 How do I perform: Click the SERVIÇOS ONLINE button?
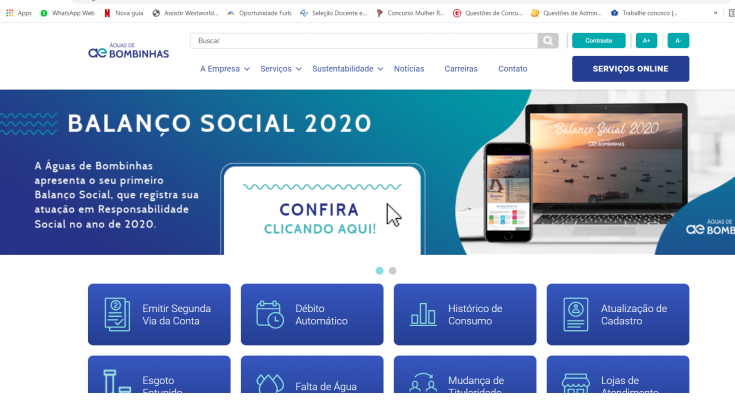(x=630, y=69)
